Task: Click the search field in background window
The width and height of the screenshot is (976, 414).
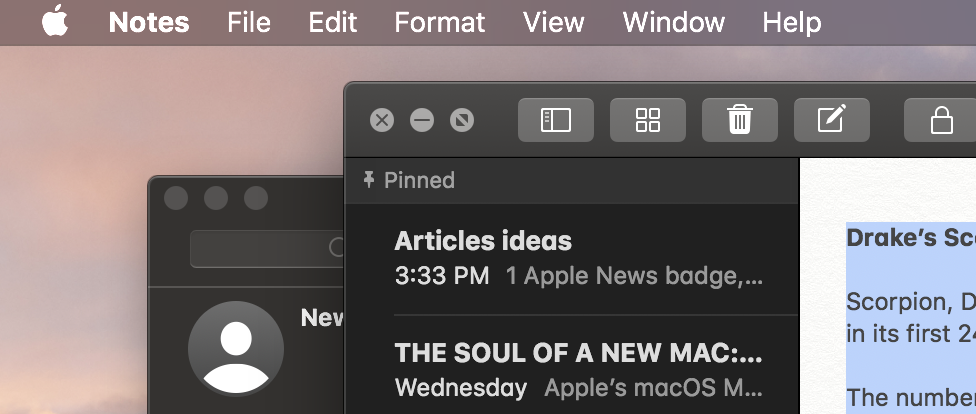Action: click(266, 249)
